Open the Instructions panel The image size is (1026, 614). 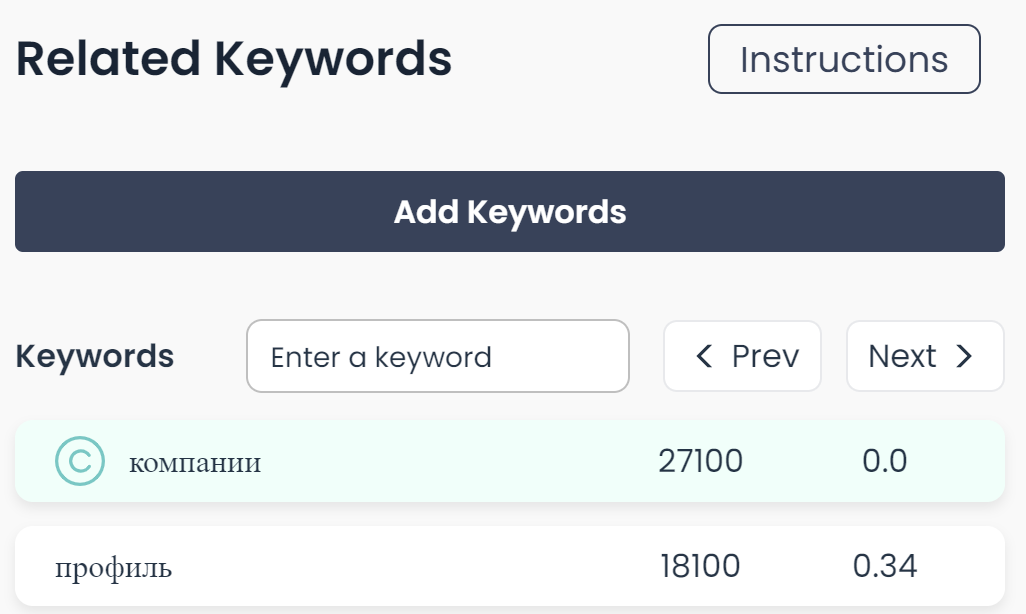coord(844,59)
